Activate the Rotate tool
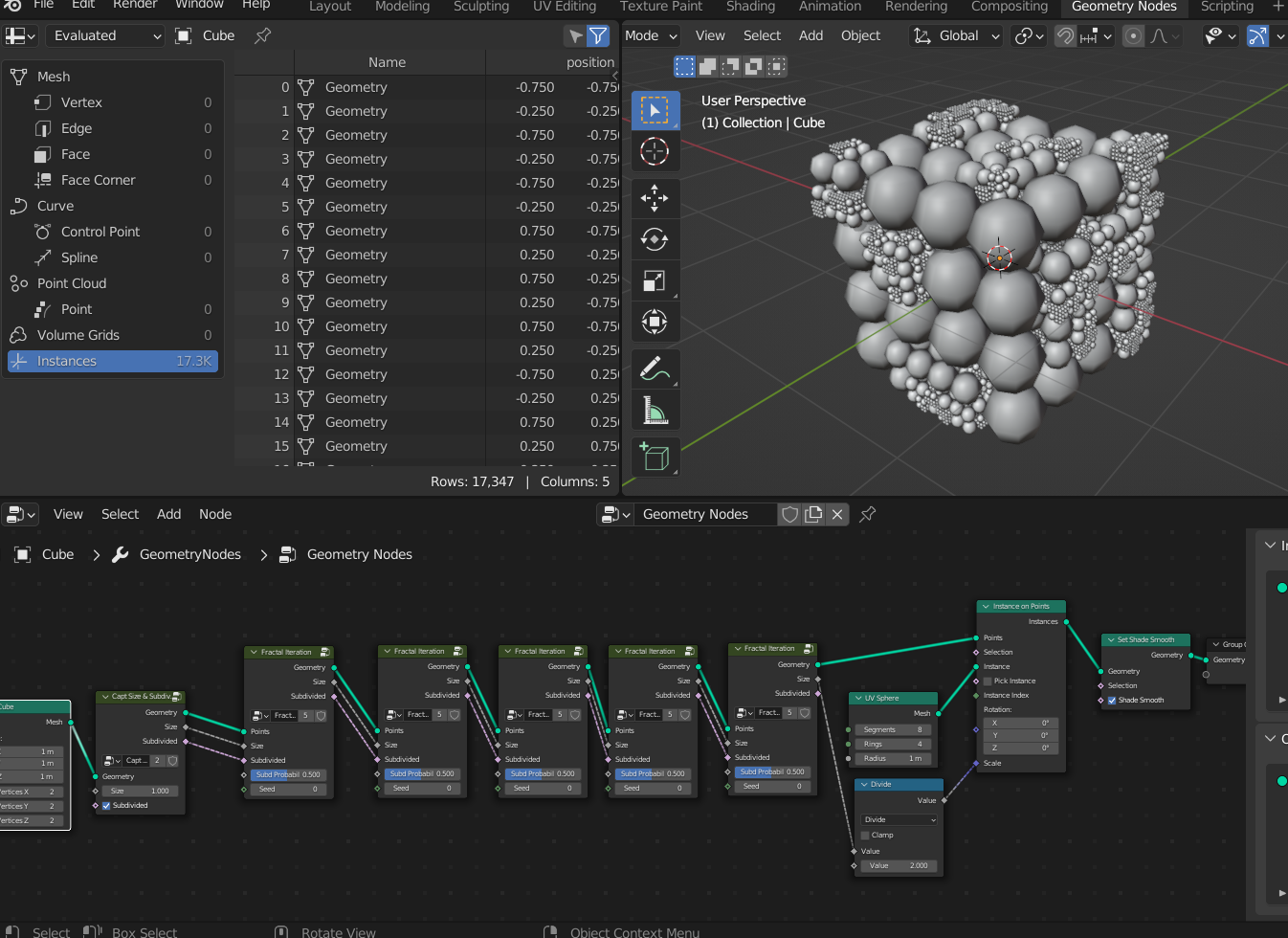Screen dimensions: 1288x938 [x=655, y=239]
